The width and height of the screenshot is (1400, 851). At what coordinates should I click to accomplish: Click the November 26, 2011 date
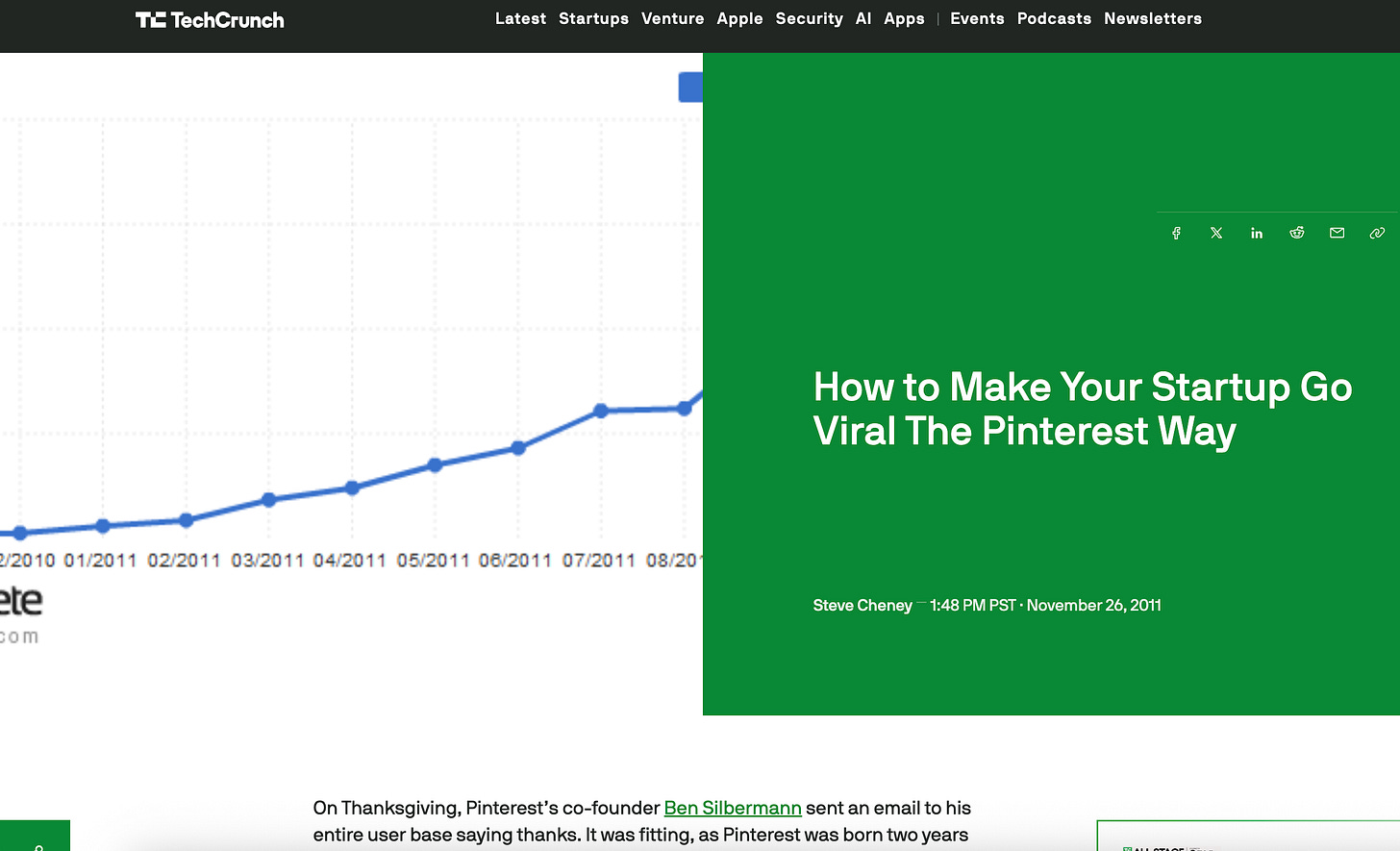tap(1094, 605)
